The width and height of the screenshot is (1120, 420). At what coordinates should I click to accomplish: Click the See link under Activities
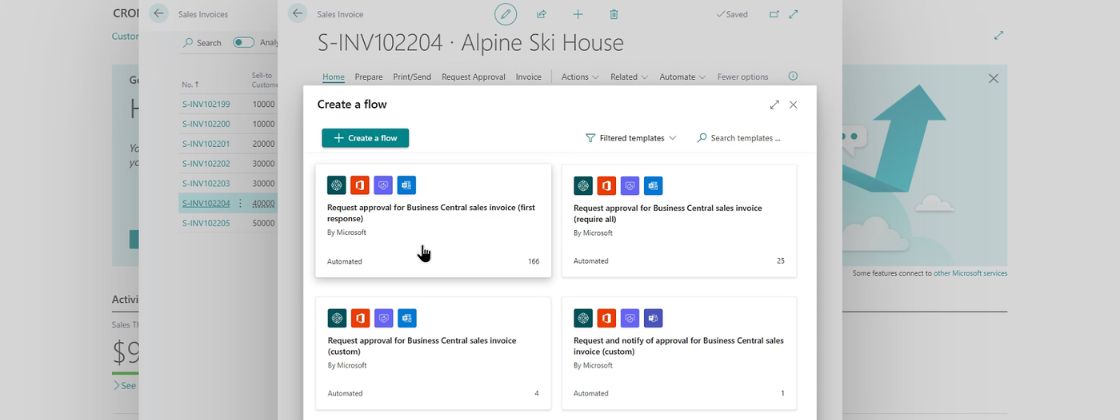125,386
